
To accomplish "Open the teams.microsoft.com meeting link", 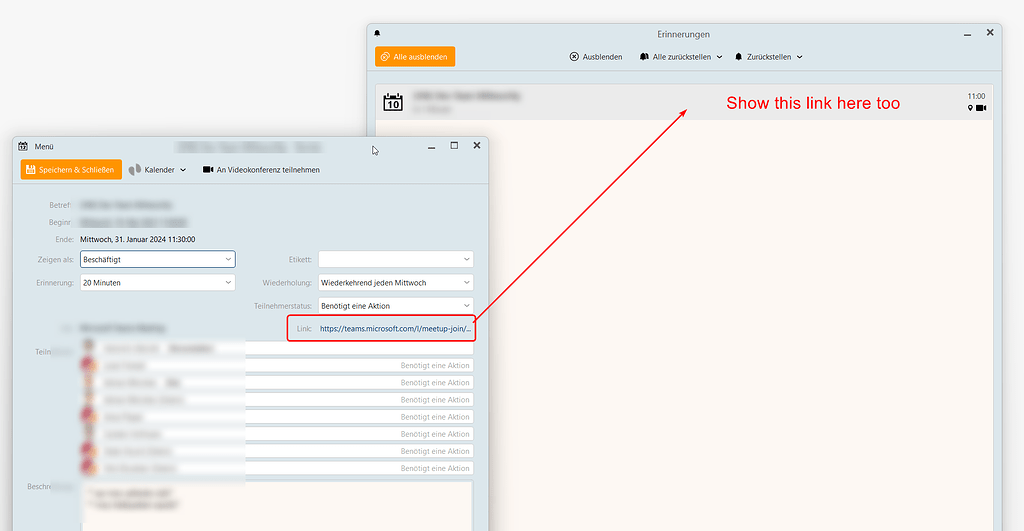I will point(395,329).
